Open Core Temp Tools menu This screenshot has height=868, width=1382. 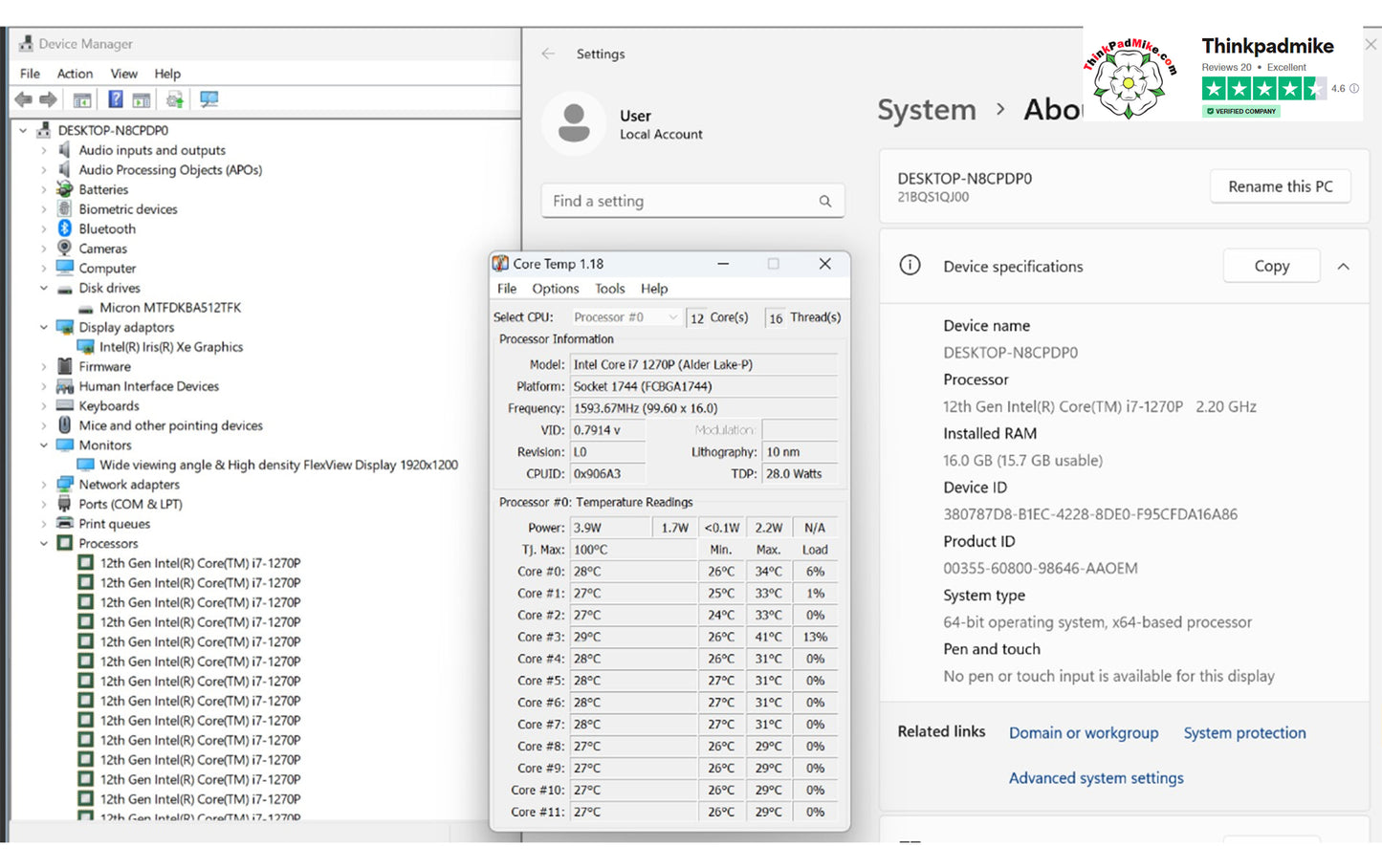pos(610,289)
